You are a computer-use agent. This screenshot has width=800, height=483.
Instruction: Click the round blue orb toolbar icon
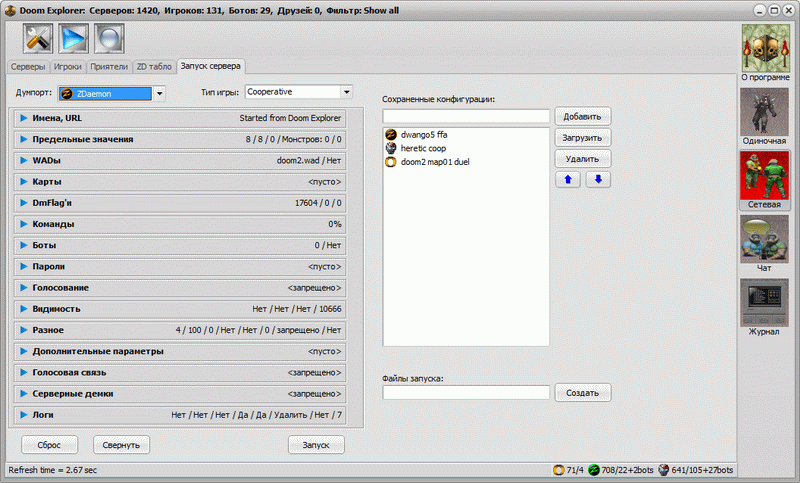coord(110,38)
